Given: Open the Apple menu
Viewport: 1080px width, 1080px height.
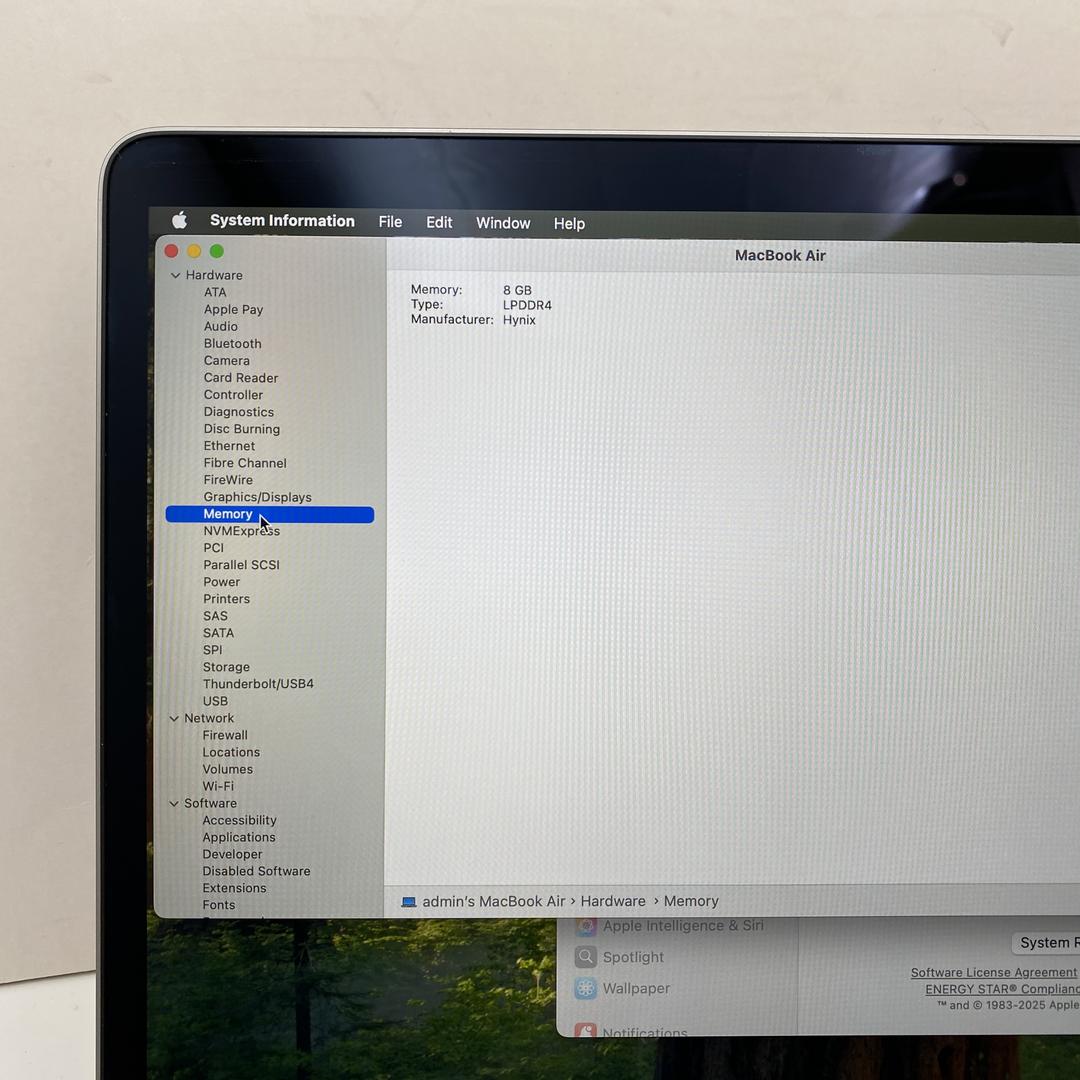Looking at the screenshot, I should click(x=180, y=220).
